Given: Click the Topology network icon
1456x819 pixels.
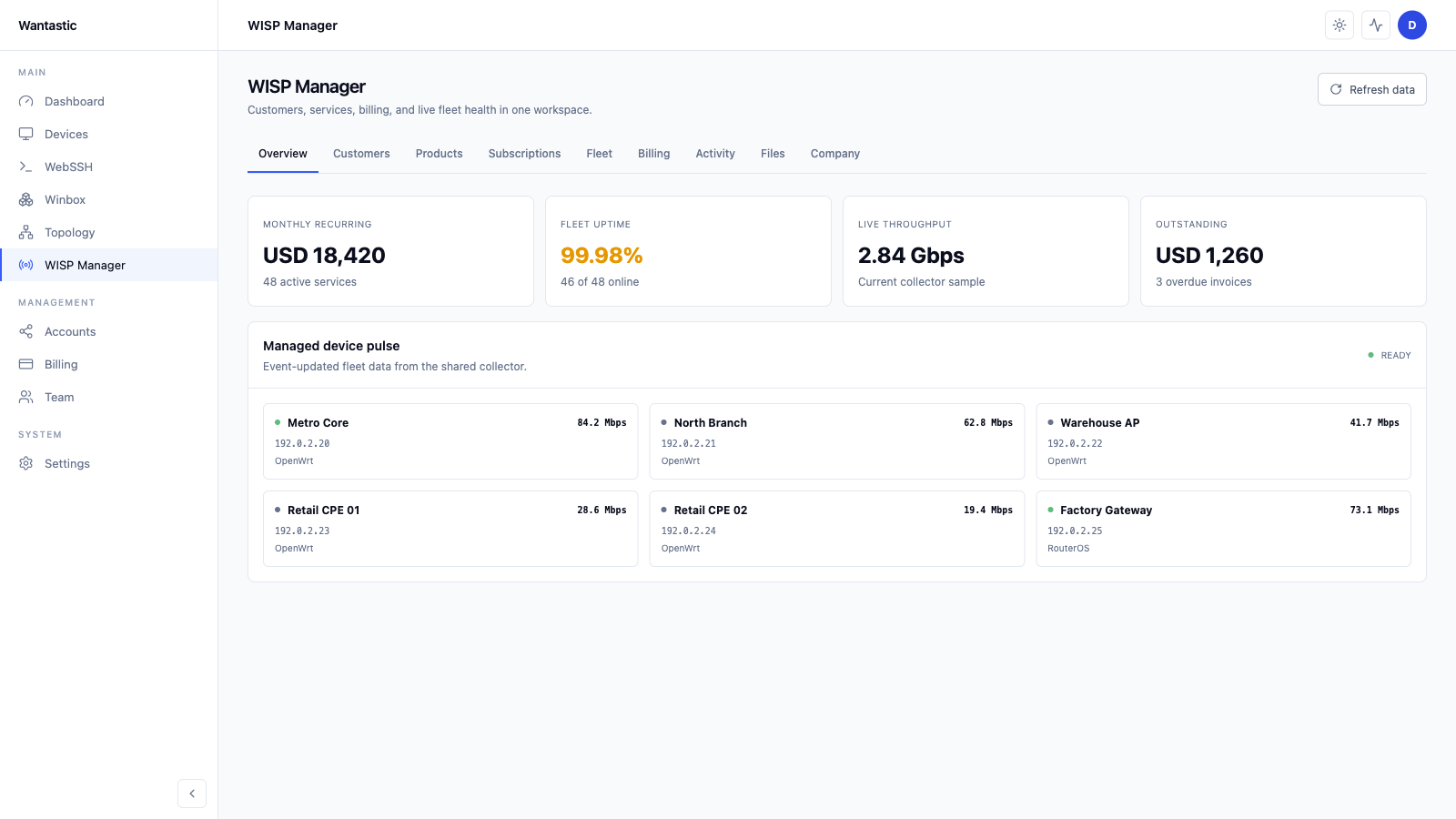Looking at the screenshot, I should coord(25,232).
